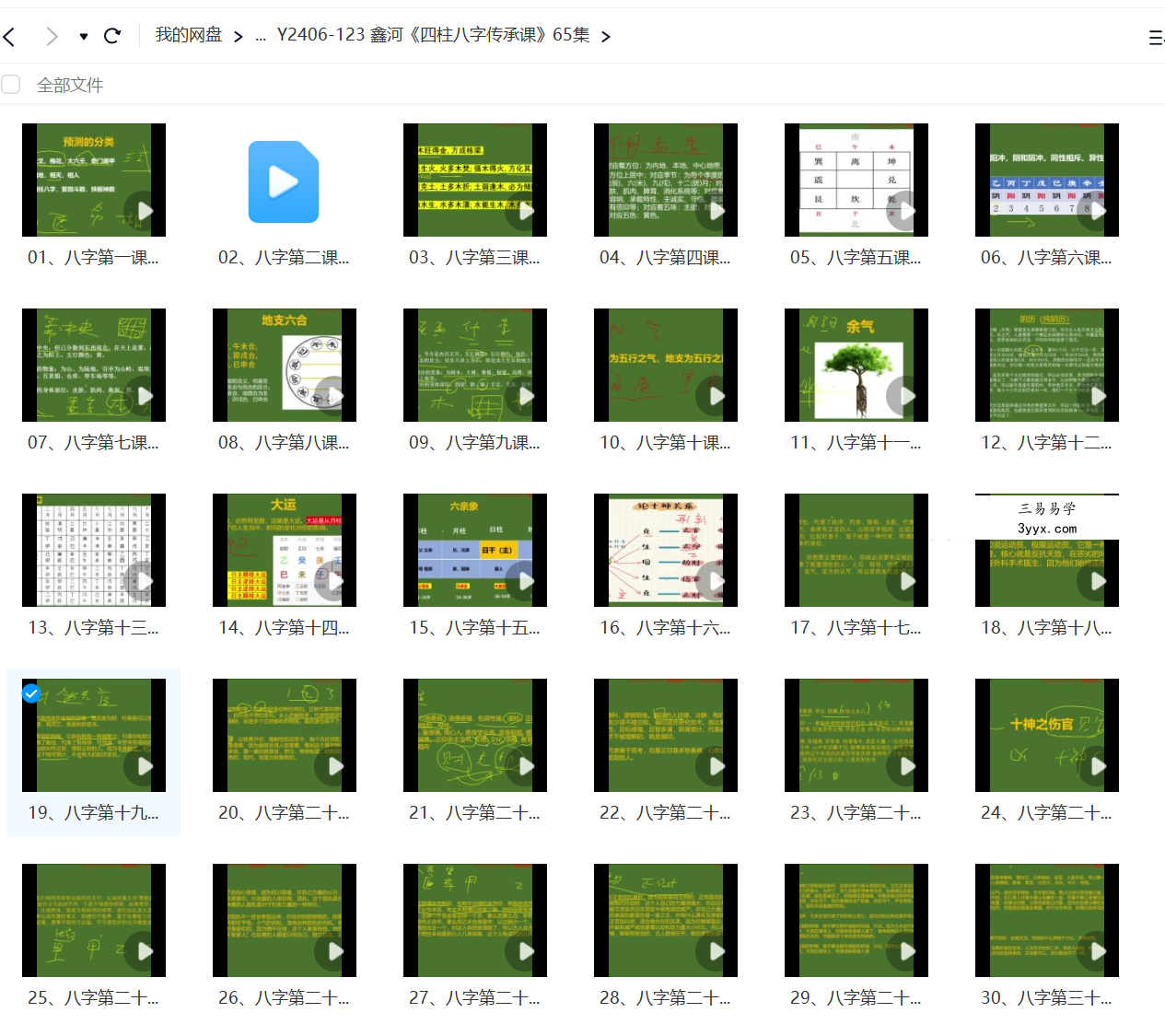Select file name 30、八字第三十...

pos(1046,998)
